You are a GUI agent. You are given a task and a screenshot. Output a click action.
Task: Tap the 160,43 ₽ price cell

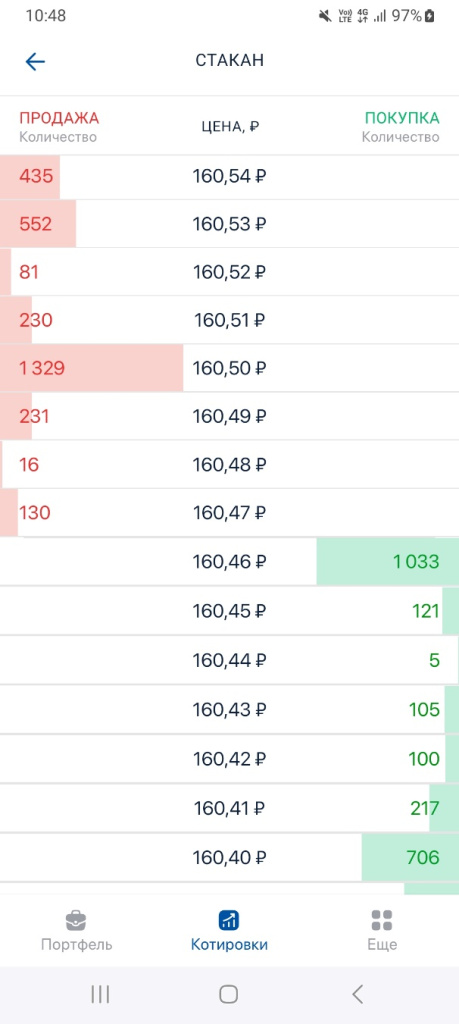click(229, 709)
